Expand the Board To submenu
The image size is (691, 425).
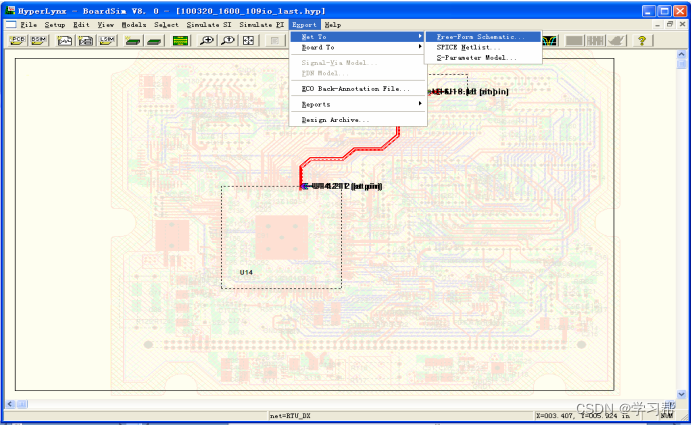[358, 47]
